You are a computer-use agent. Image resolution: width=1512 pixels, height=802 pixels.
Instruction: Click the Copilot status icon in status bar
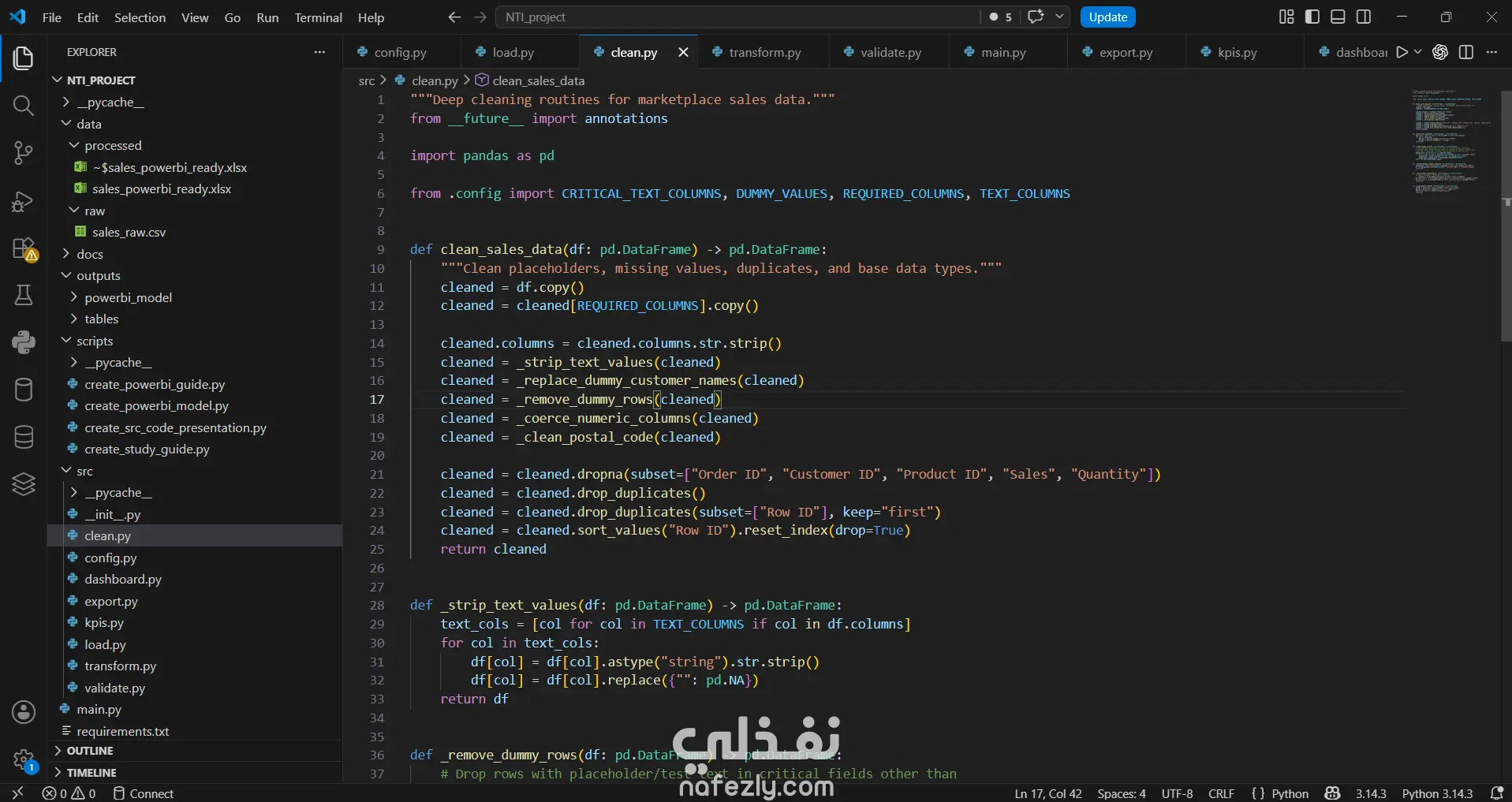click(1332, 793)
